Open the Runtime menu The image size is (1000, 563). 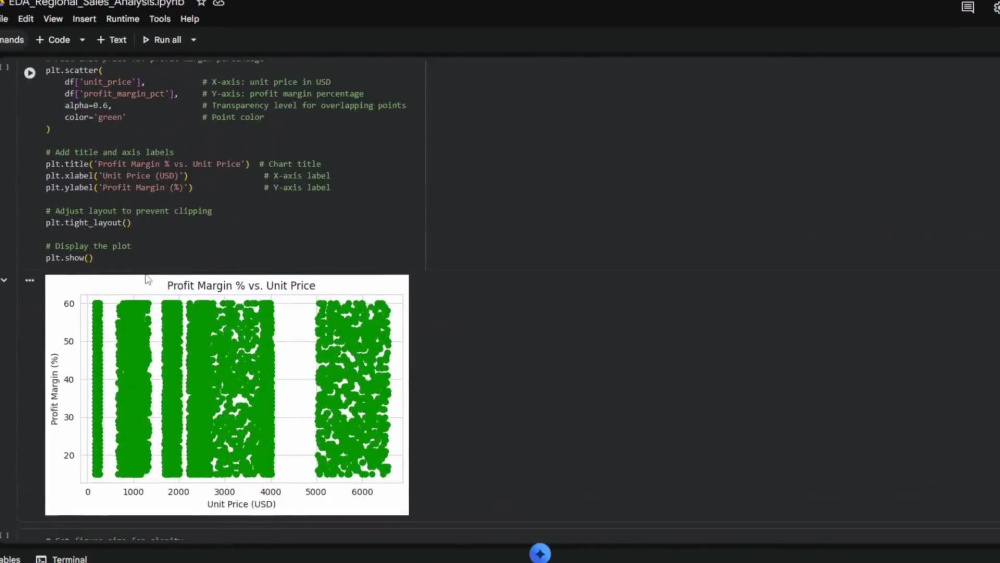pyautogui.click(x=122, y=19)
